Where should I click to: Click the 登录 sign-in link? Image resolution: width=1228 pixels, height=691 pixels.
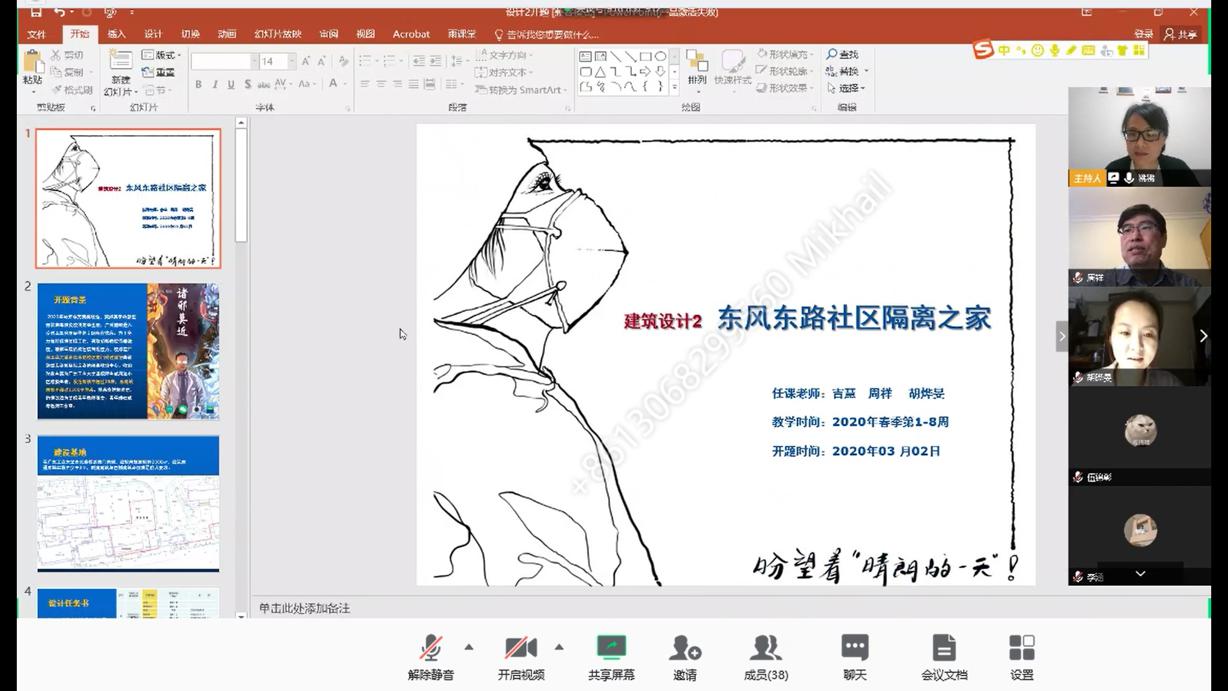(x=1144, y=34)
